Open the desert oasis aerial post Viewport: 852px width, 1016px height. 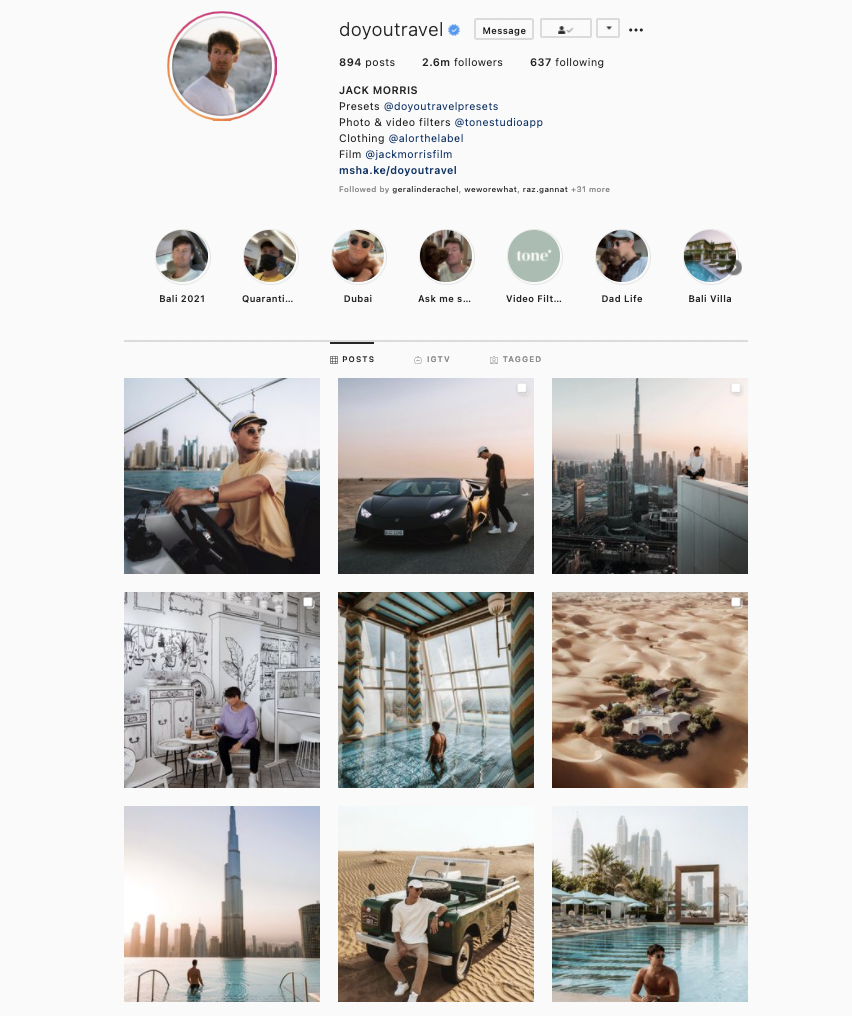(650, 690)
